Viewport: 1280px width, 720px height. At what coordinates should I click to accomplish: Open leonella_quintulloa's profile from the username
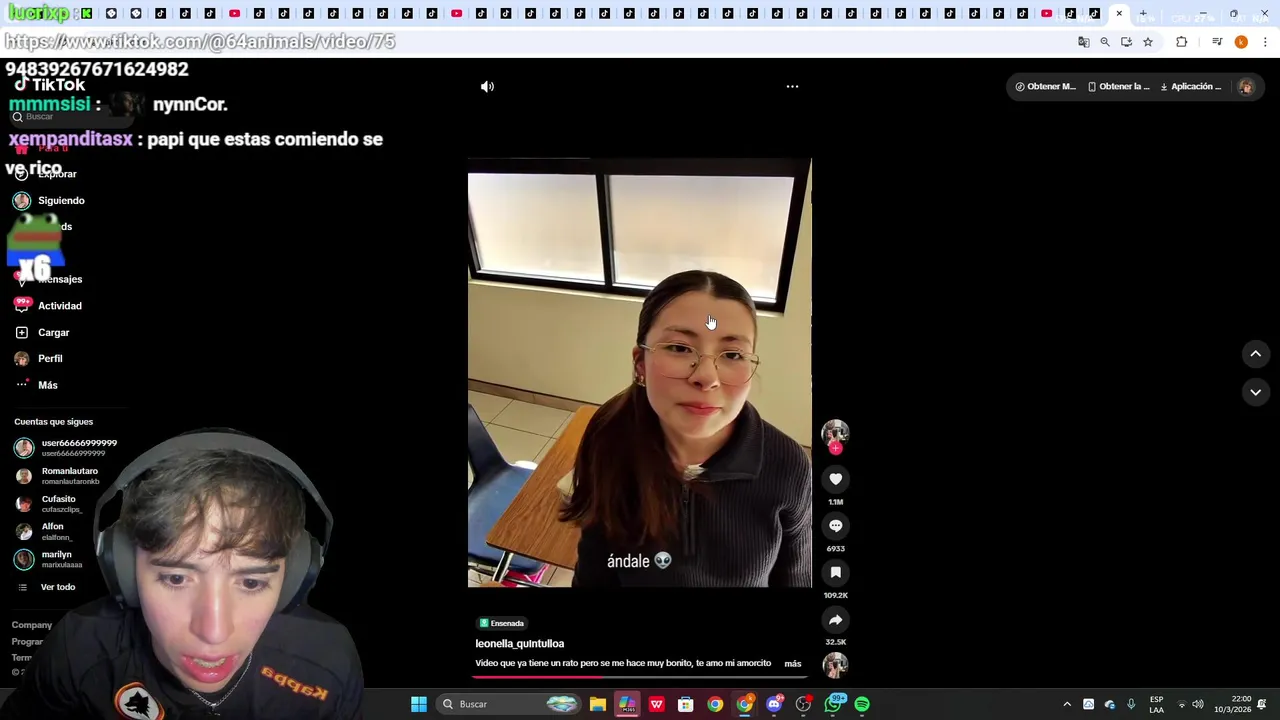[520, 644]
